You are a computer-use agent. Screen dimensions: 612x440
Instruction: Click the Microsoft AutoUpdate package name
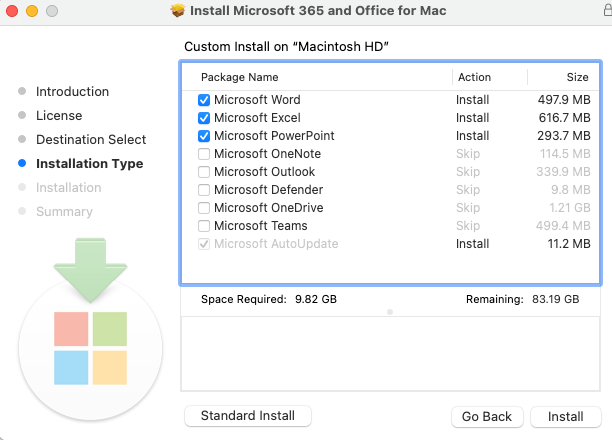pos(276,244)
